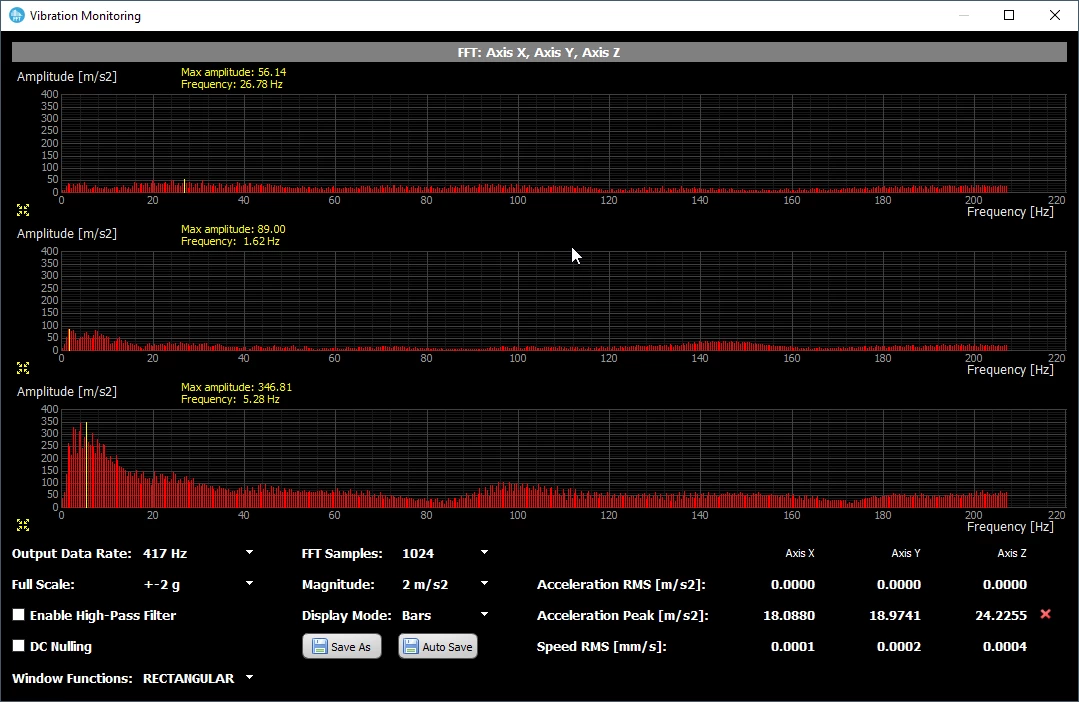
Task: Click the Speed RMS [mm/s] label
Action: pos(601,646)
